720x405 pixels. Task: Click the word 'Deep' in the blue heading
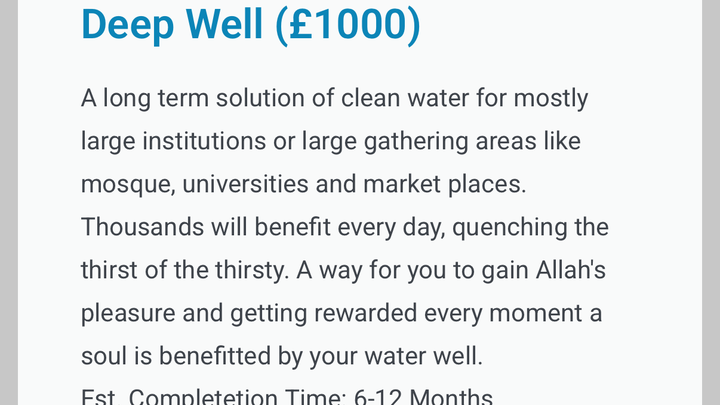click(127, 25)
